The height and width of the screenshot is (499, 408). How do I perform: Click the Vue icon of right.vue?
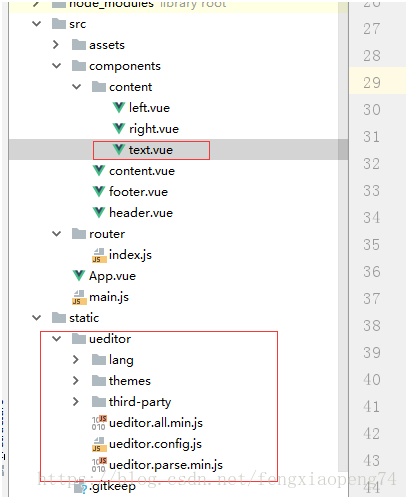(119, 129)
